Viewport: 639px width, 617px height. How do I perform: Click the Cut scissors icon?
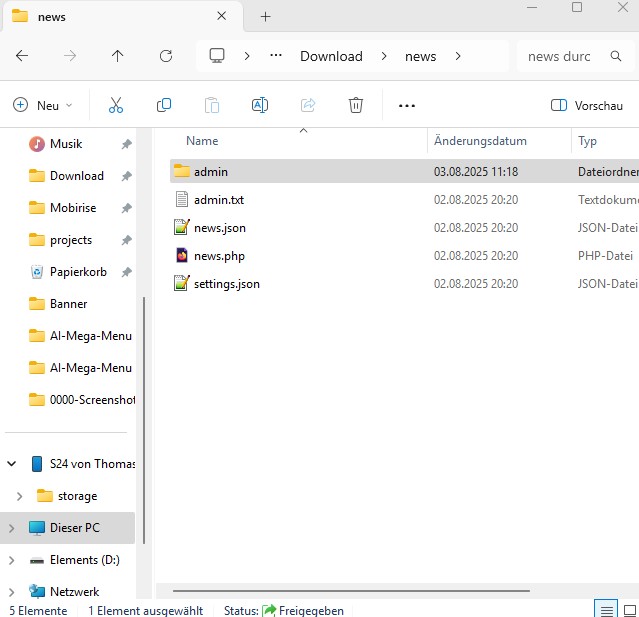pos(115,105)
